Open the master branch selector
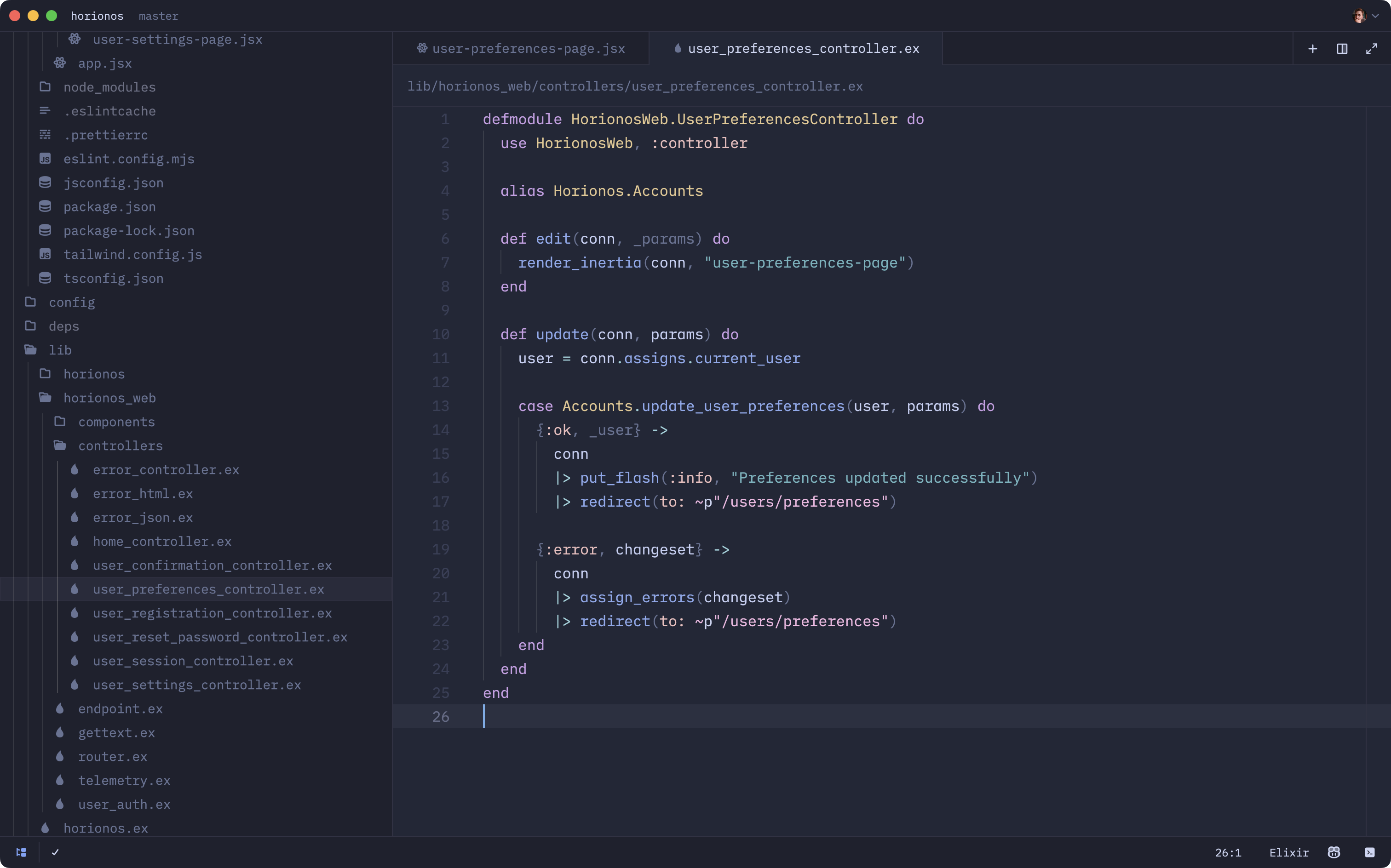This screenshot has height=868, width=1391. pos(159,16)
